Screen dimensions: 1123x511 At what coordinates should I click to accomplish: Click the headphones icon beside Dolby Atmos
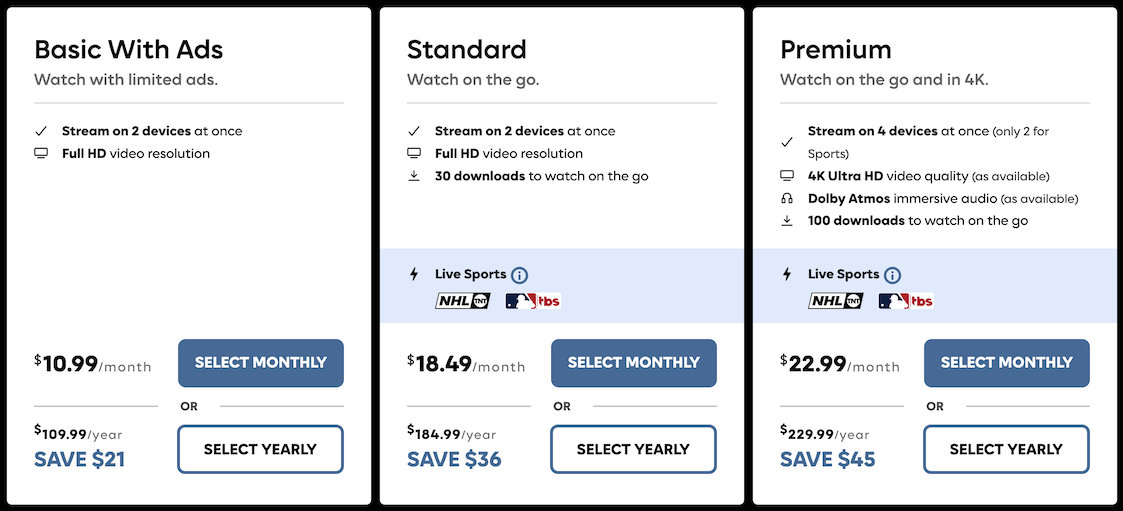(787, 198)
